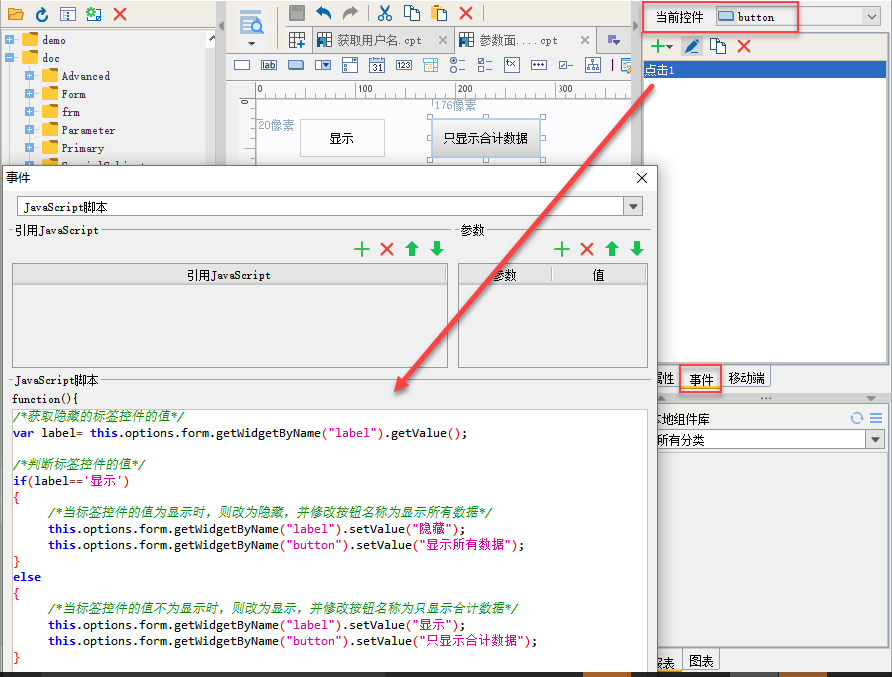
Task: Click the refresh icon in file tree toolbar
Action: click(41, 14)
